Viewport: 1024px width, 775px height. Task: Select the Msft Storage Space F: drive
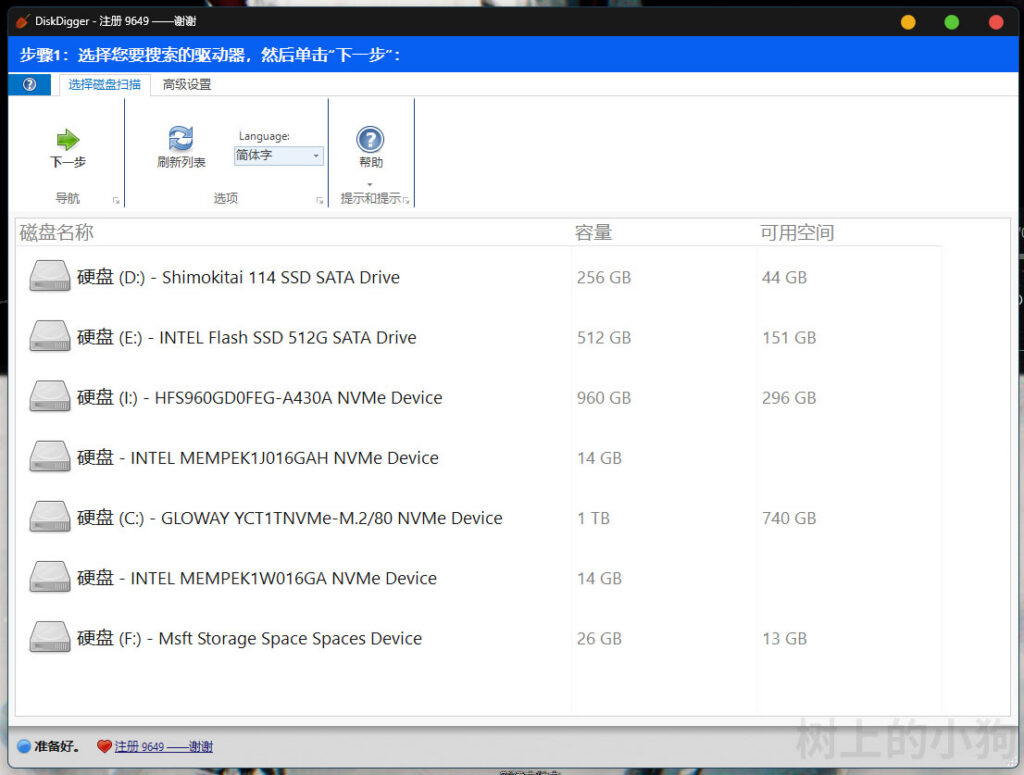point(289,639)
